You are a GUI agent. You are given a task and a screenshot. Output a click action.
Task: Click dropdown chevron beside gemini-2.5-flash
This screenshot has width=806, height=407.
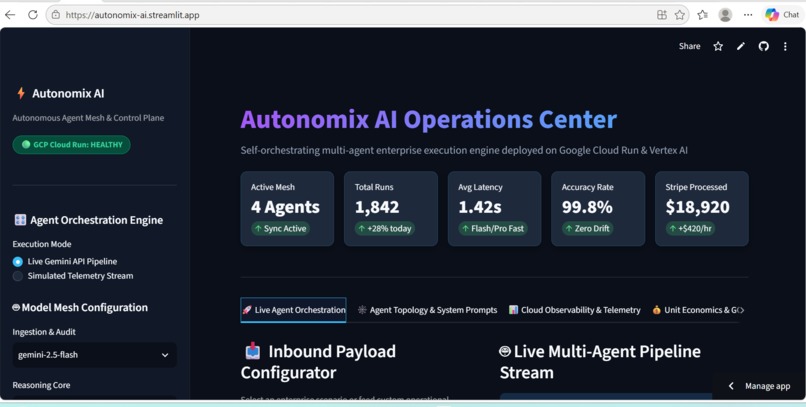[165, 355]
